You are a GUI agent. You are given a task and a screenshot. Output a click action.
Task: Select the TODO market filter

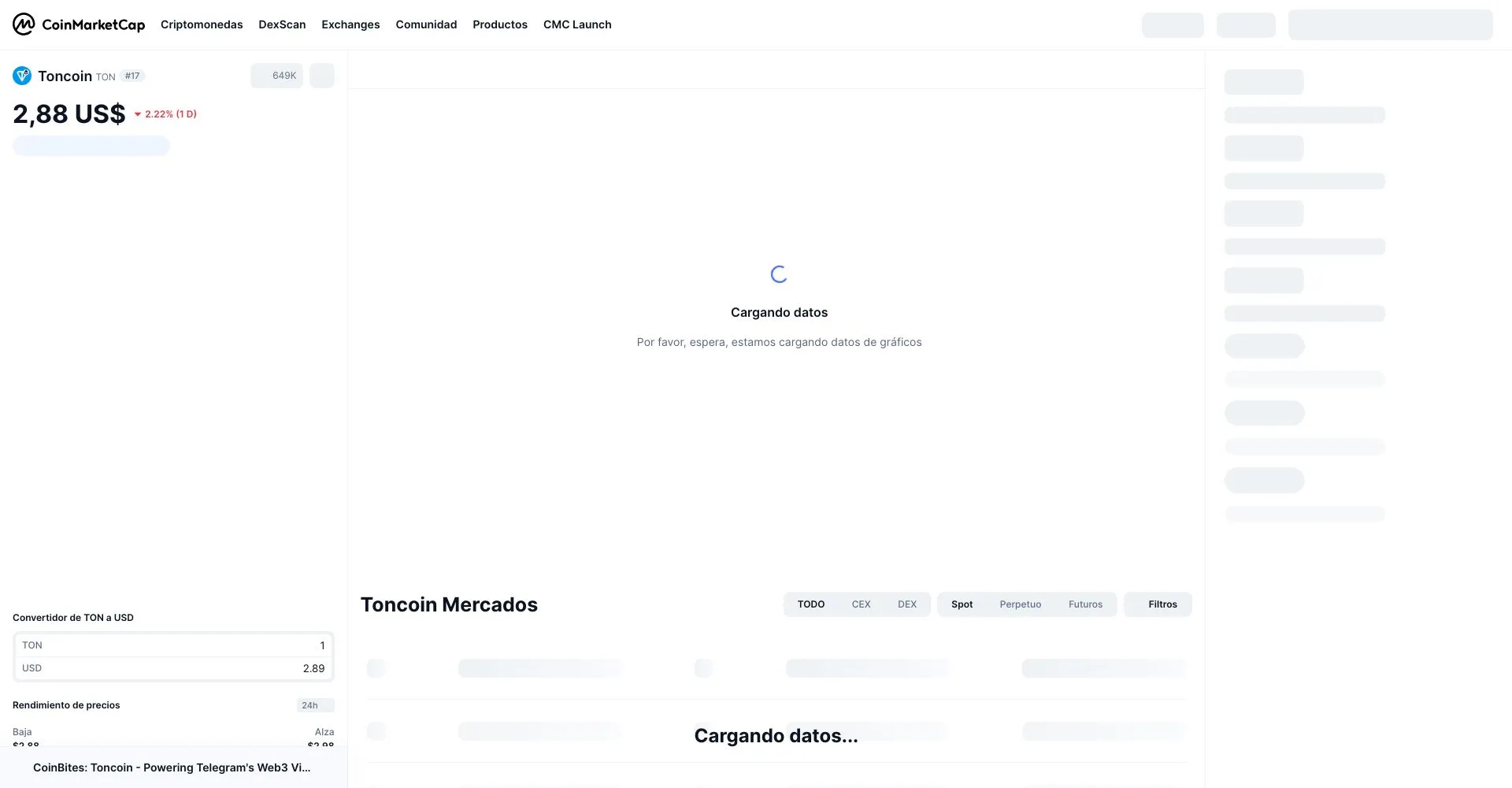tap(811, 604)
